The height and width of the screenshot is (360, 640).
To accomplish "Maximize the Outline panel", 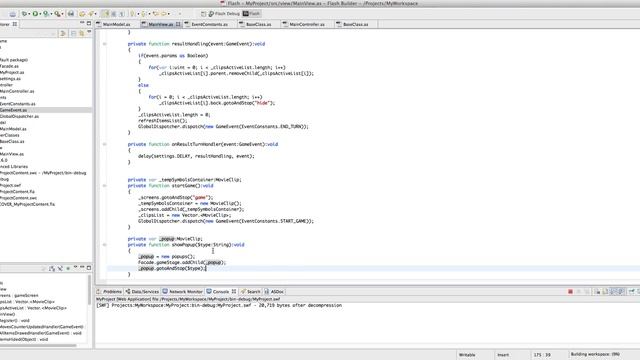I will [89, 268].
